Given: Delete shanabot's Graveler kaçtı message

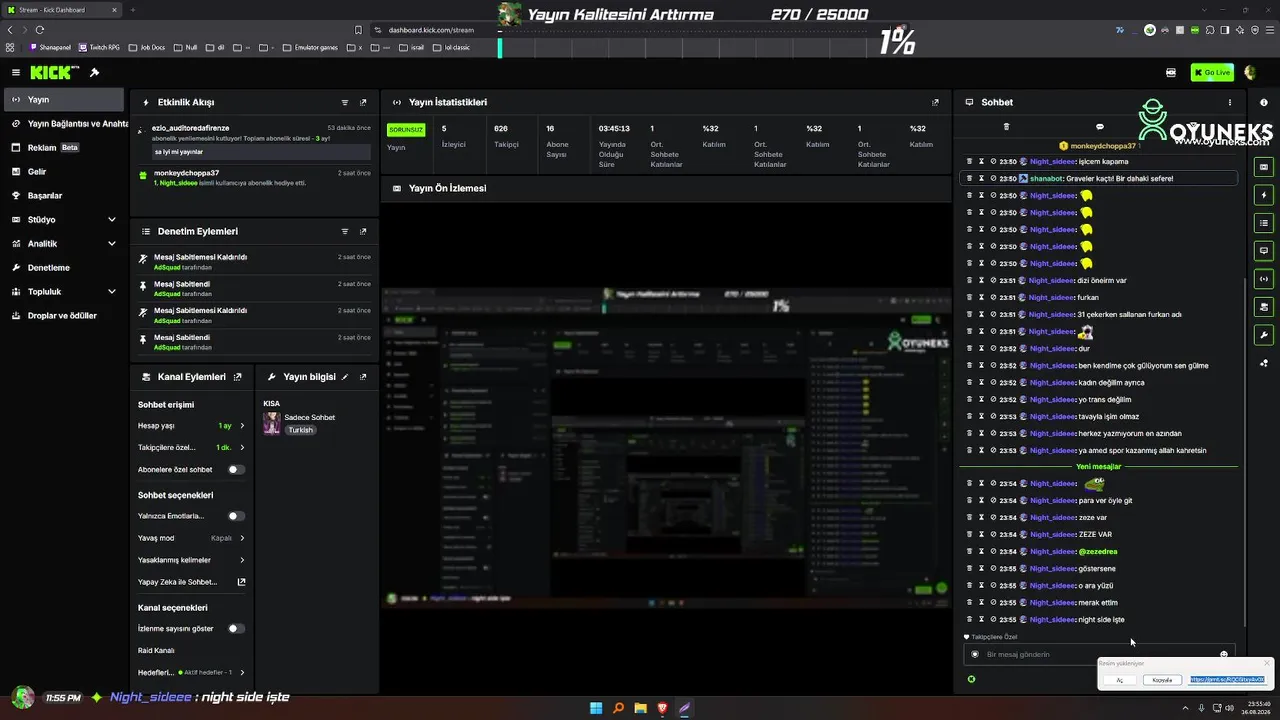Looking at the screenshot, I should coord(969,178).
